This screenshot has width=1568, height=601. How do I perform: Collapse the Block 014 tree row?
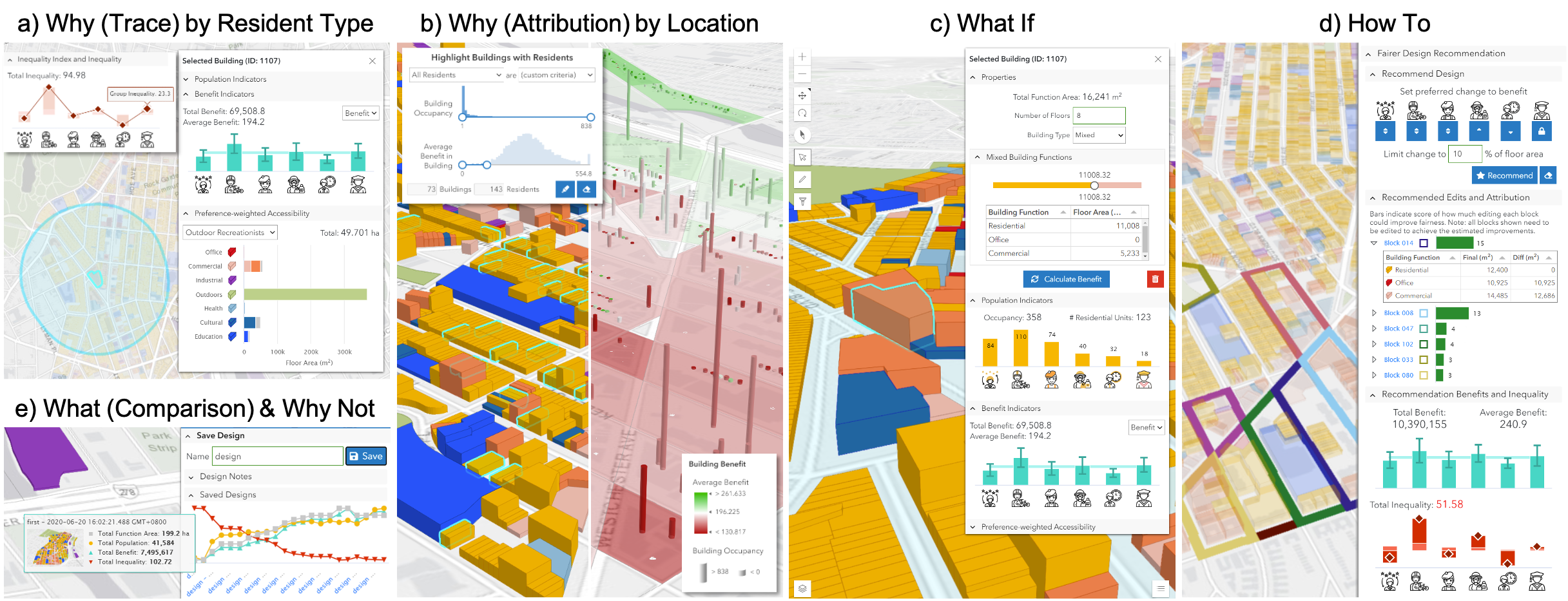pyautogui.click(x=1374, y=243)
